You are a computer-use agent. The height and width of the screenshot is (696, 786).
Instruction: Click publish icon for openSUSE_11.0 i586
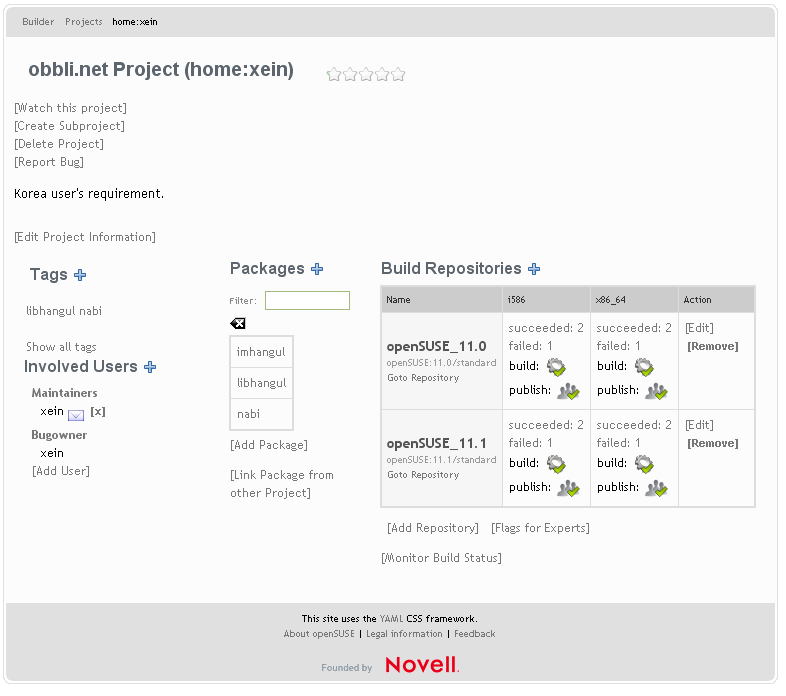point(568,391)
